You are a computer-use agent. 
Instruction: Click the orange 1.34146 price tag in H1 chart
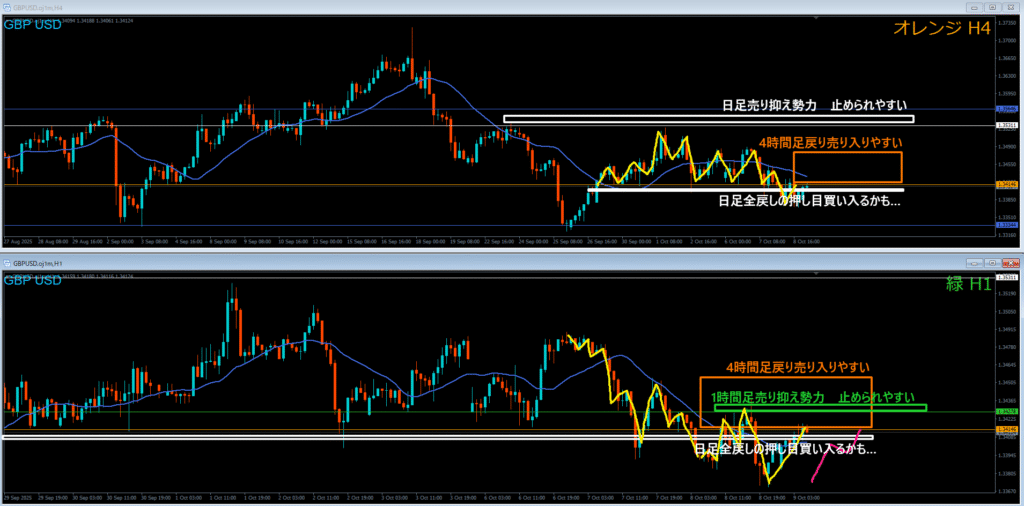pos(1005,429)
